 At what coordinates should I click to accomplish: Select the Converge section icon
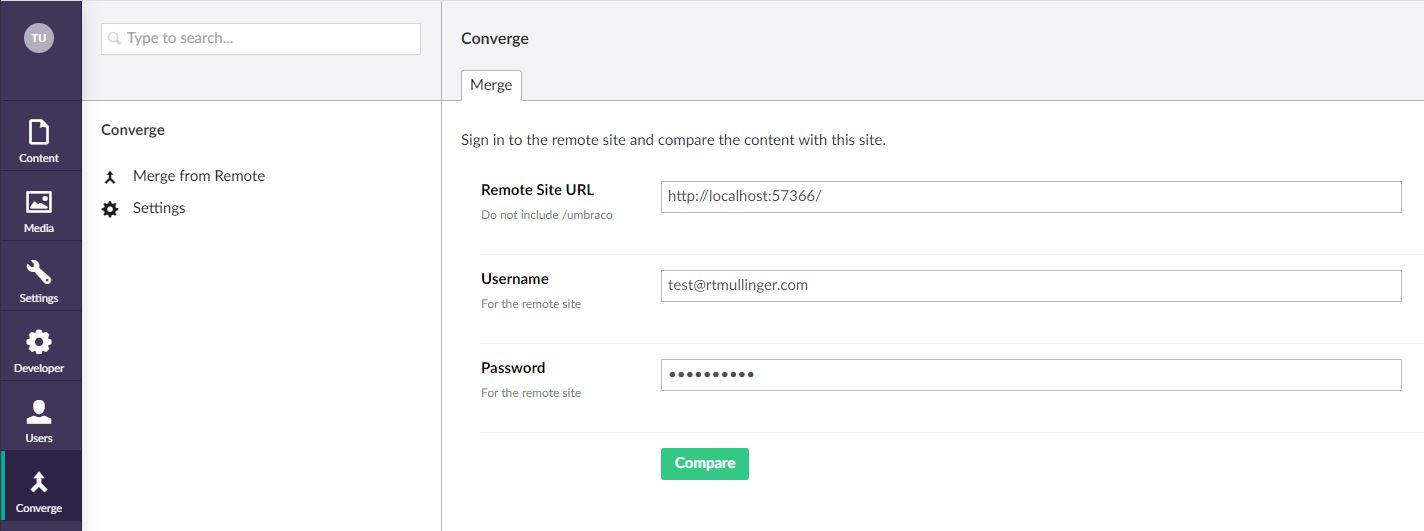[39, 482]
